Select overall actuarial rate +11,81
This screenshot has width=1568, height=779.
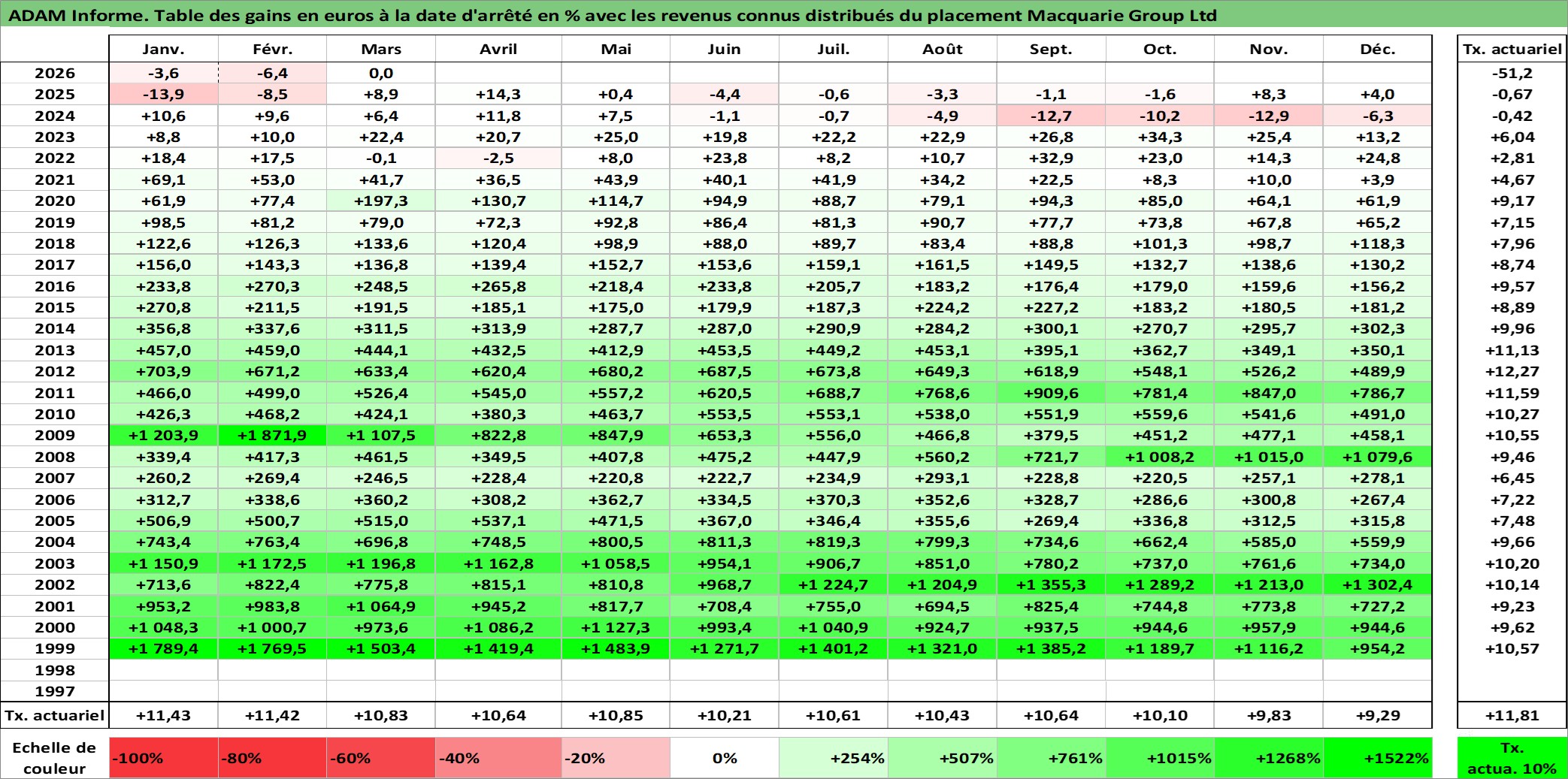pos(1512,715)
